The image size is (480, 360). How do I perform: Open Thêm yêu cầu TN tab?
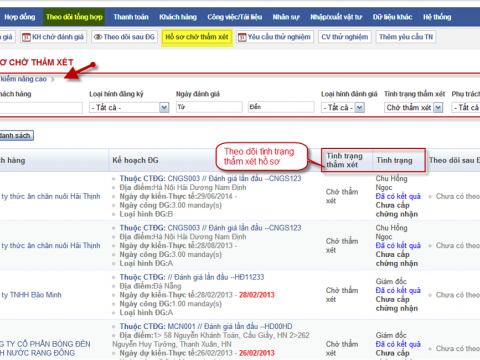point(406,37)
